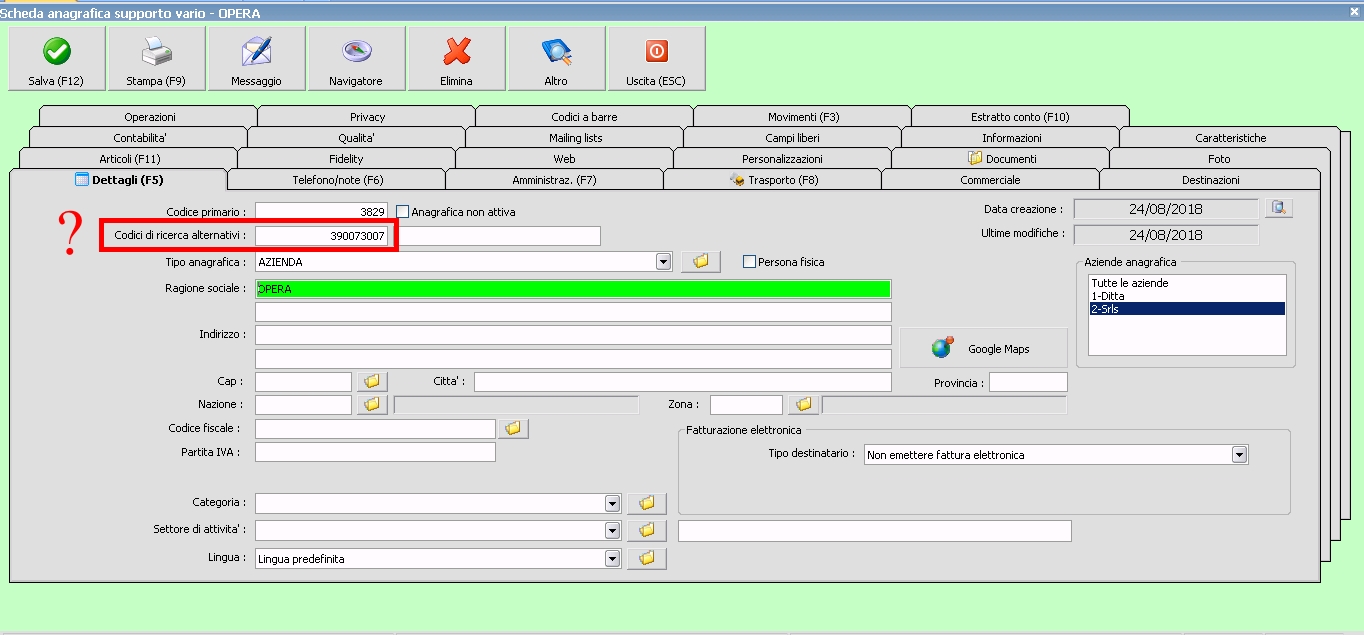Select Tutte le aziende in Aziende anagrafica
The height and width of the screenshot is (635, 1364).
click(x=1186, y=283)
